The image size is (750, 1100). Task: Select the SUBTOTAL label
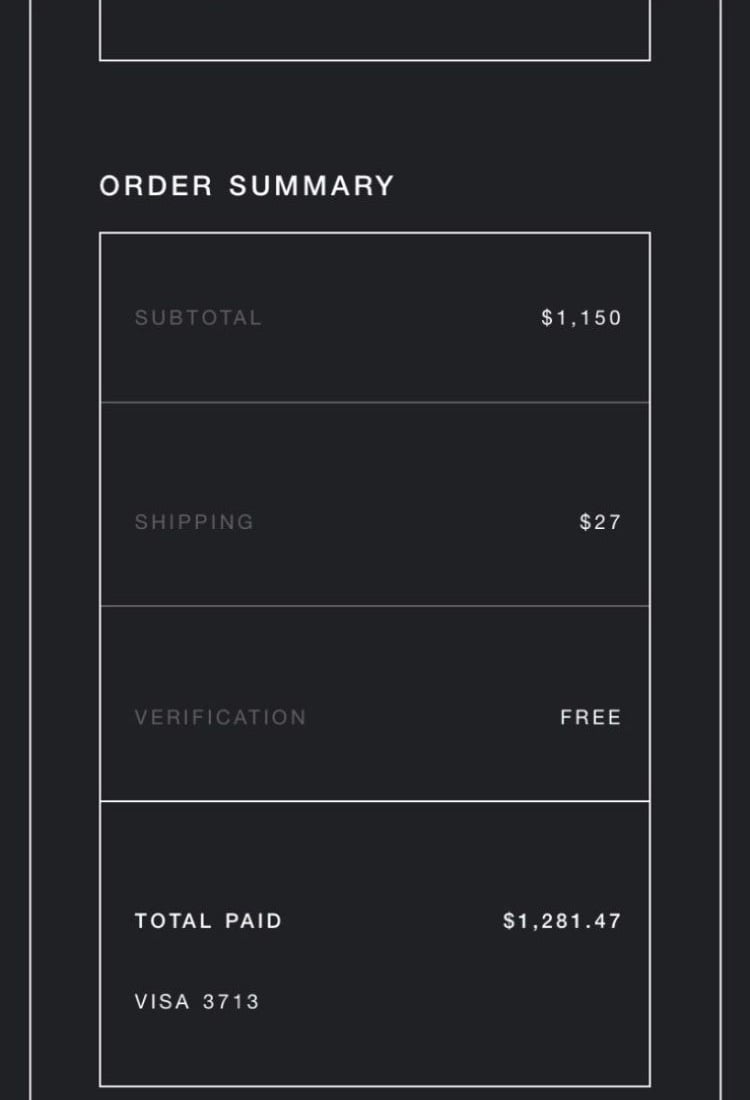[x=198, y=318]
